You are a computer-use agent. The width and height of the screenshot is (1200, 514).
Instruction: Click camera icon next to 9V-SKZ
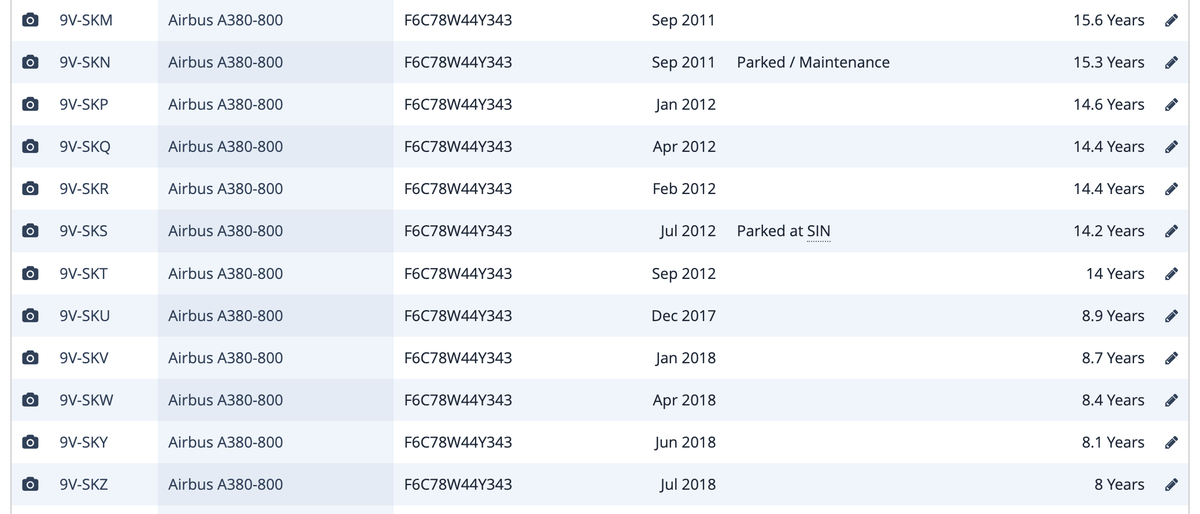[31, 485]
